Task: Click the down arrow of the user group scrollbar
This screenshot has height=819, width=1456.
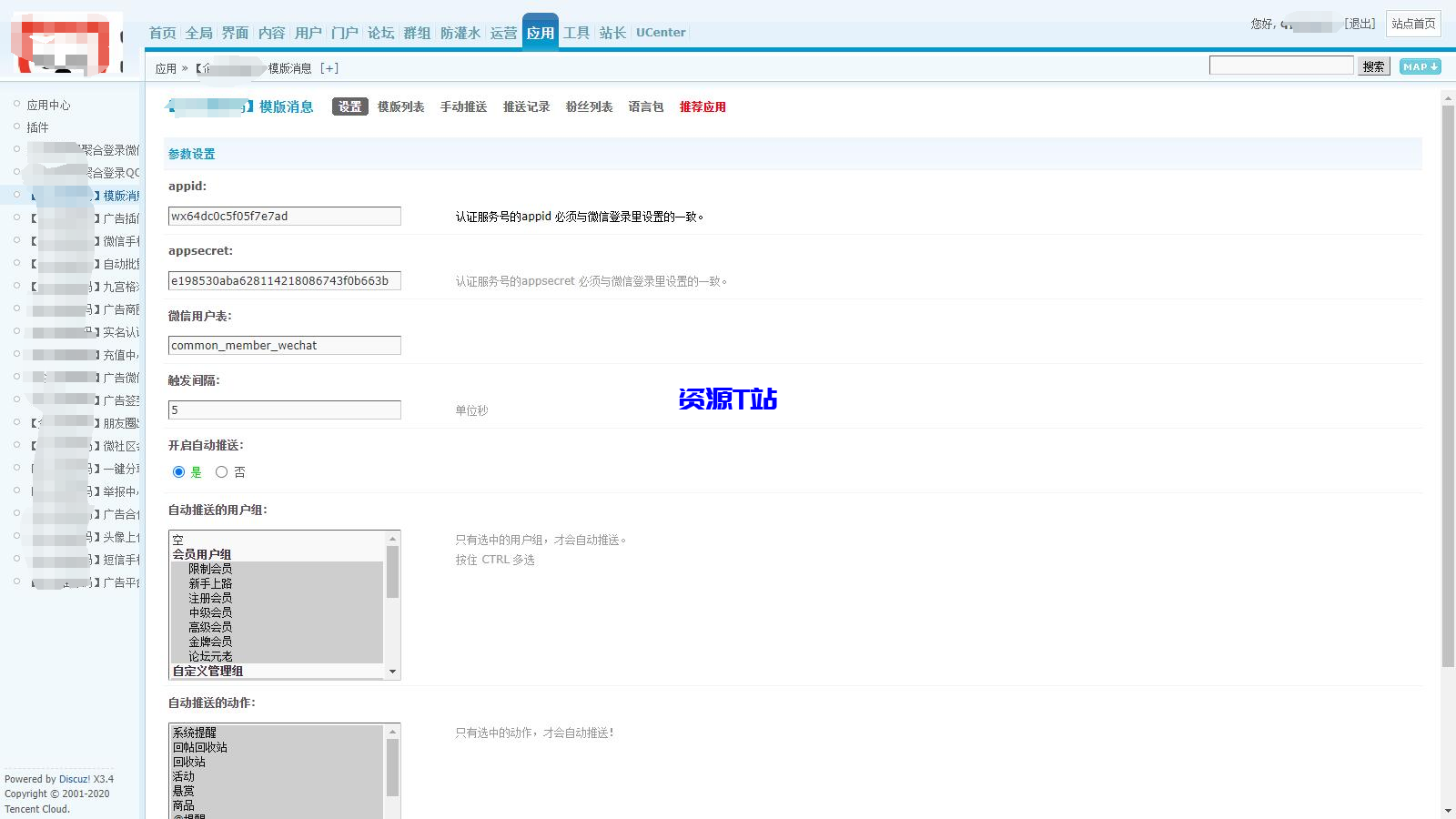Action: point(393,672)
